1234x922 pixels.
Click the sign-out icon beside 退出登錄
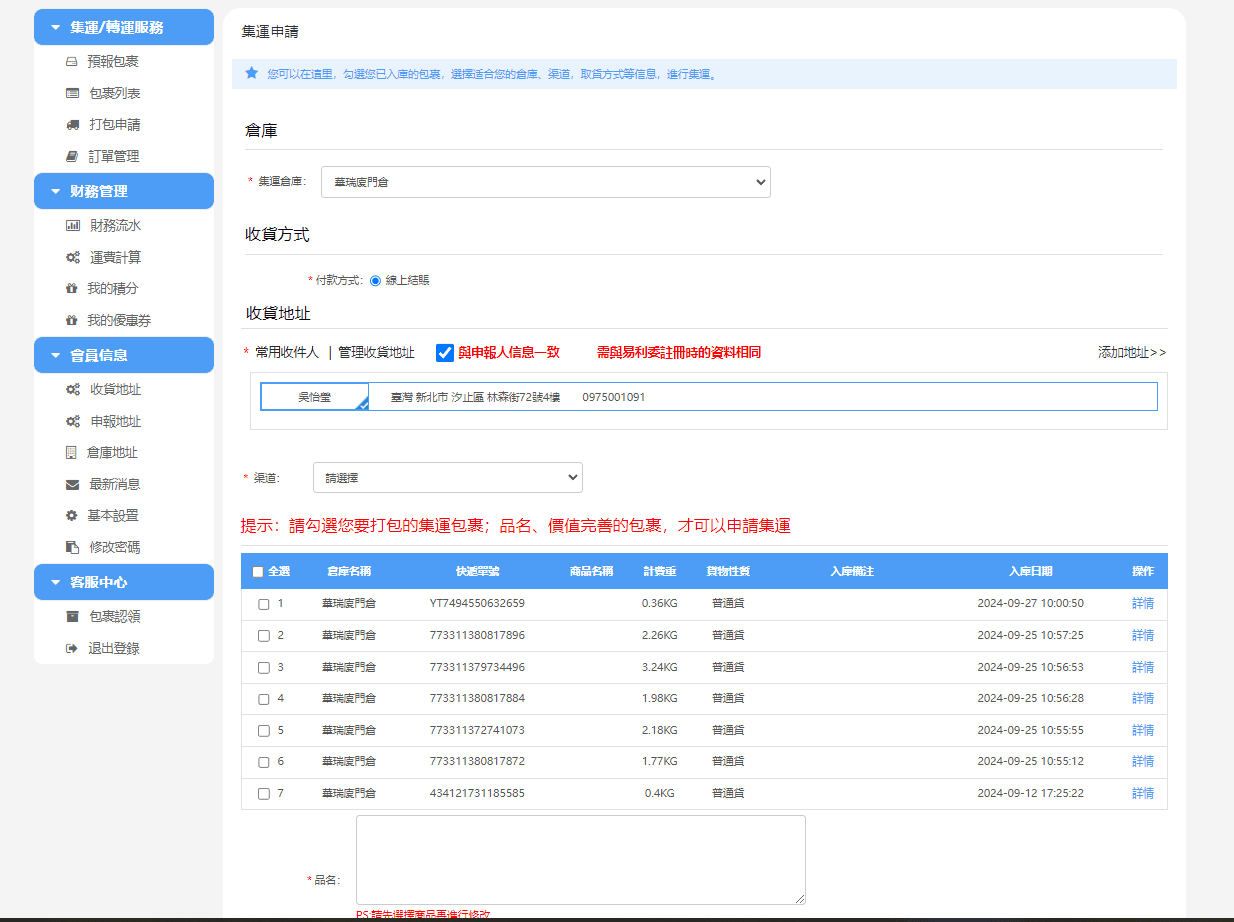(x=71, y=648)
